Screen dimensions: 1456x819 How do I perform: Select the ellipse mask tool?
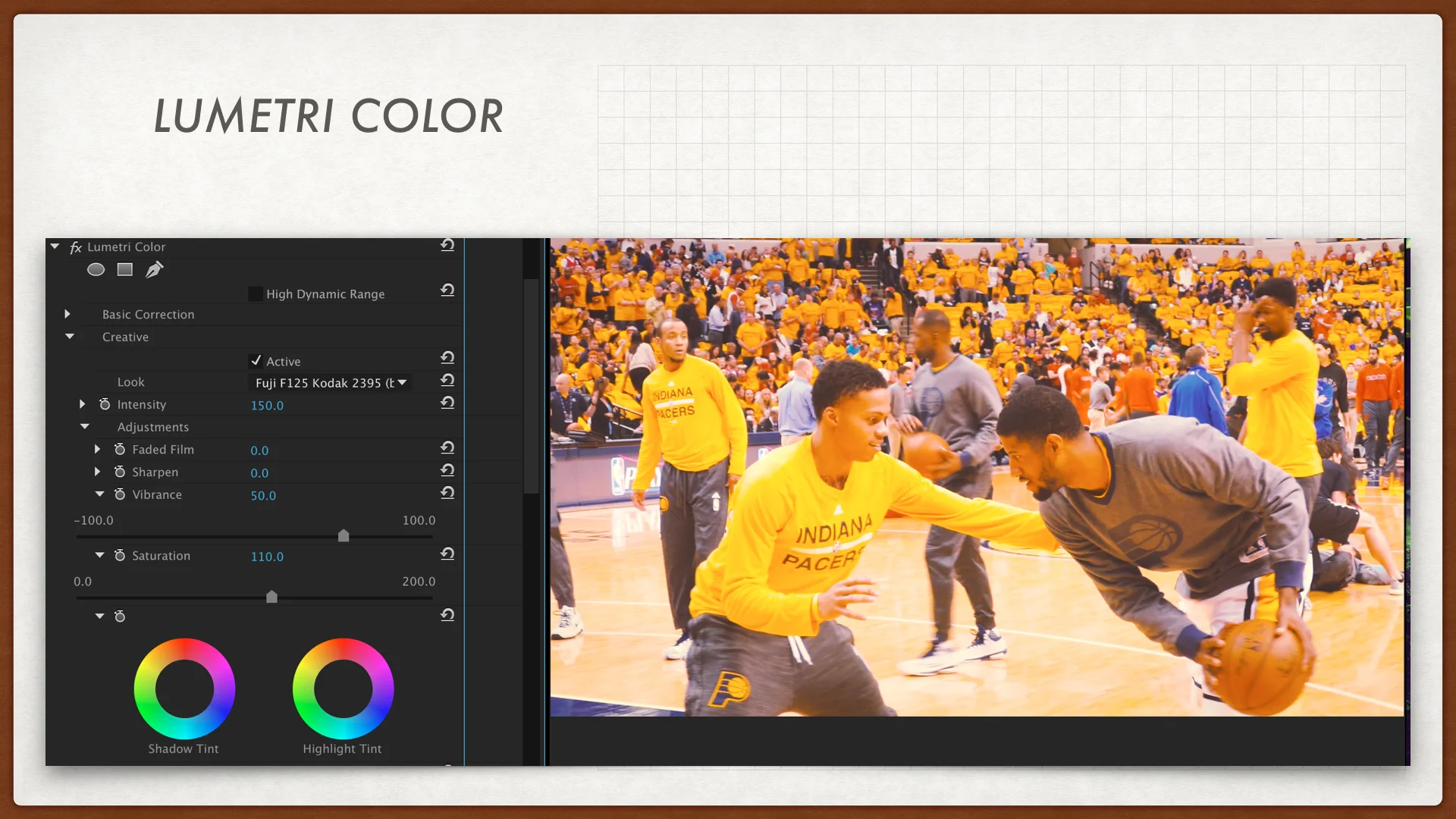pyautogui.click(x=96, y=269)
